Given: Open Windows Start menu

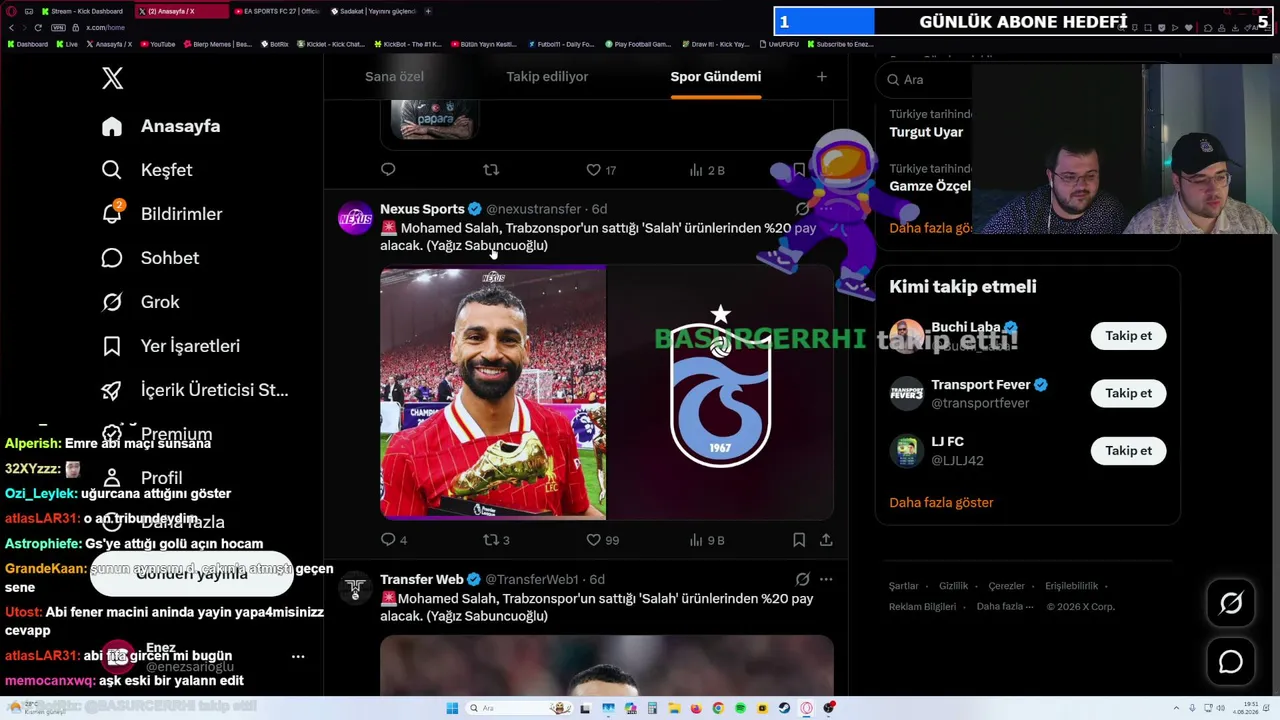Looking at the screenshot, I should (x=452, y=708).
